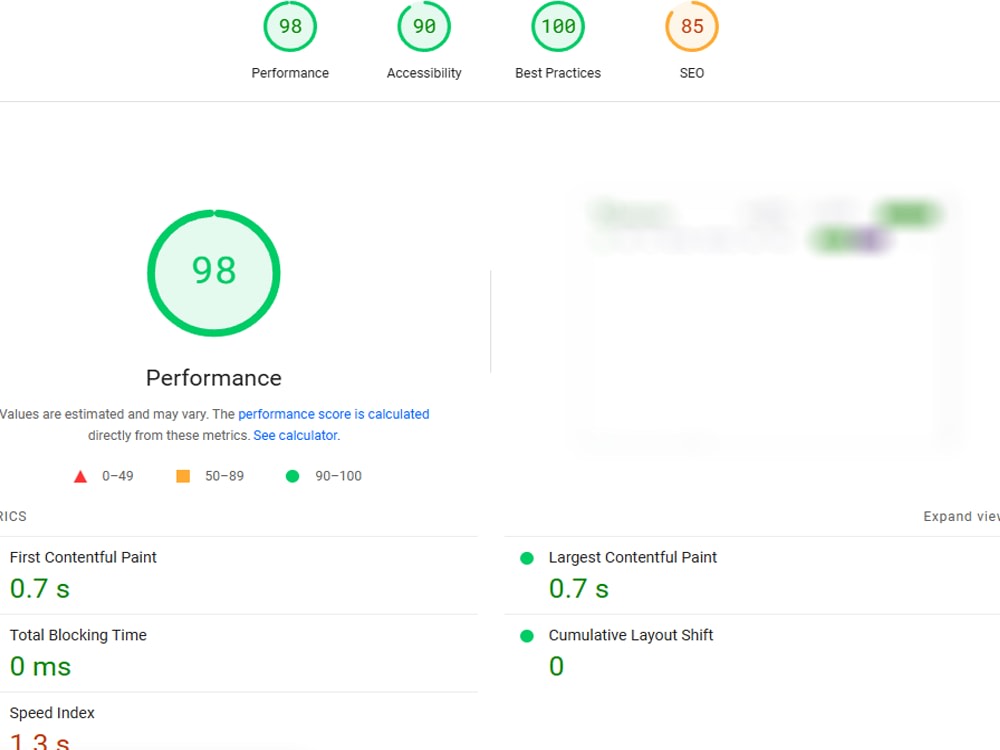Click the 90–100 legend range text

pos(338,476)
